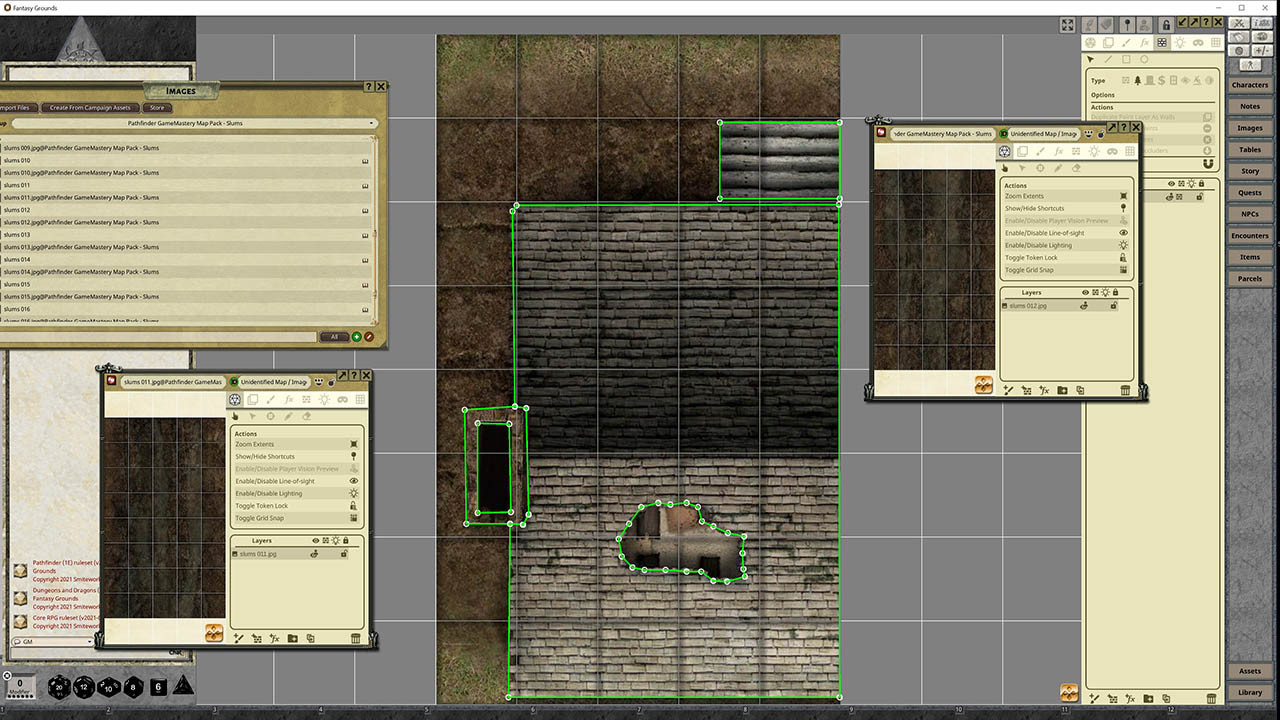This screenshot has height=720, width=1280.
Task: Open the Characters sidebar tab
Action: (1250, 85)
